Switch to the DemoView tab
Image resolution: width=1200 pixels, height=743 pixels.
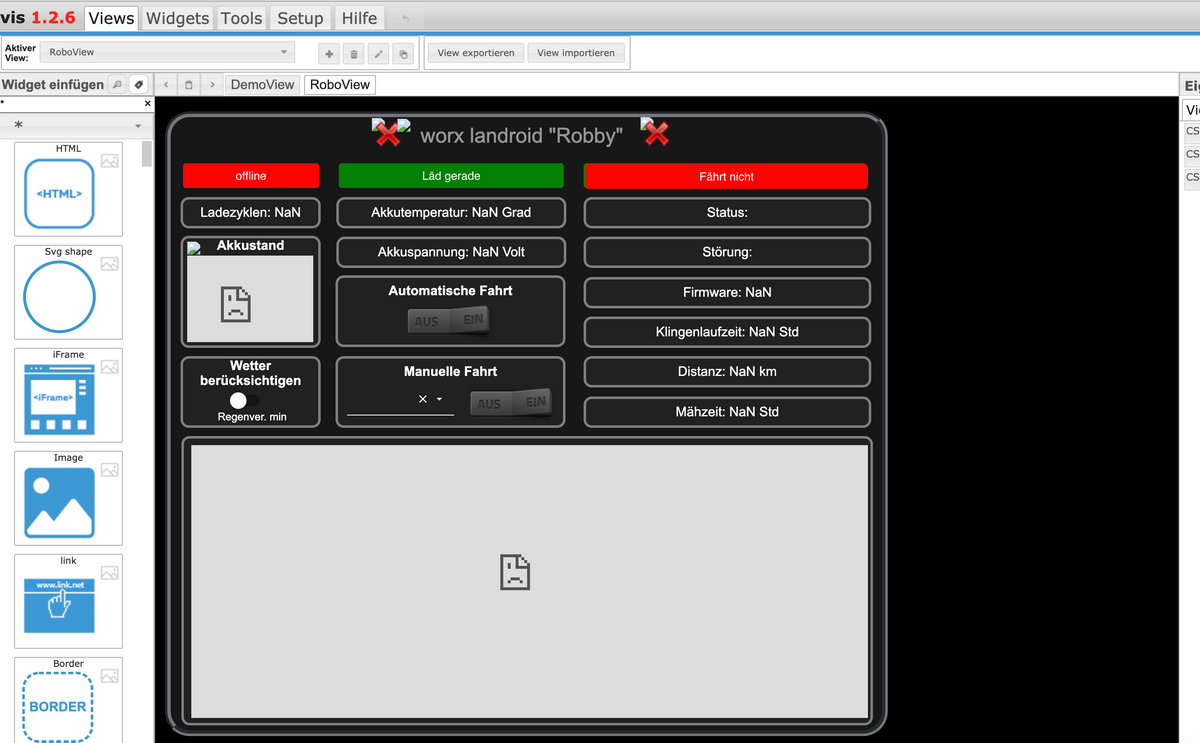click(x=263, y=85)
